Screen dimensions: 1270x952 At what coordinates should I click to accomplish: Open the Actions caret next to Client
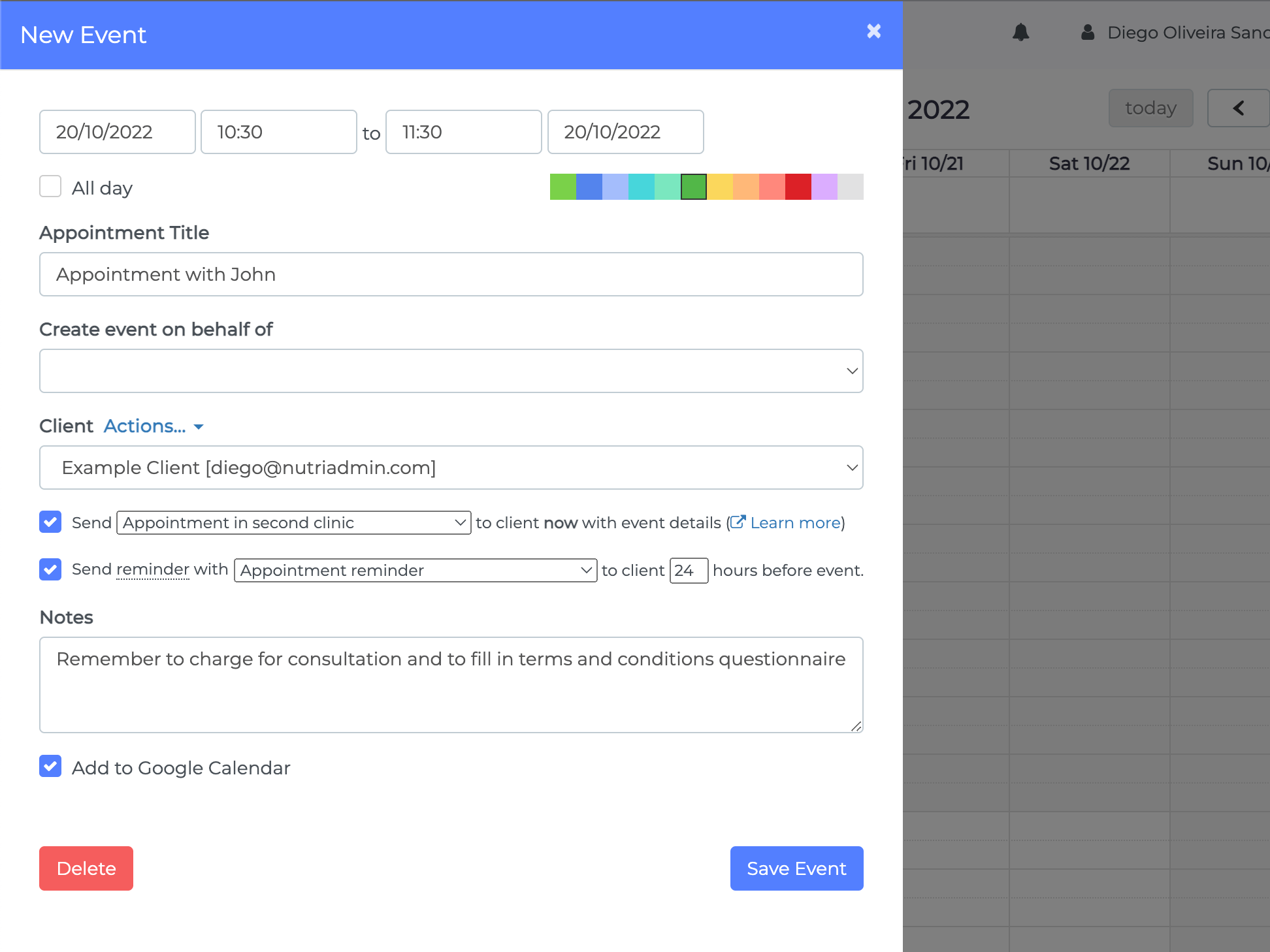tap(199, 426)
